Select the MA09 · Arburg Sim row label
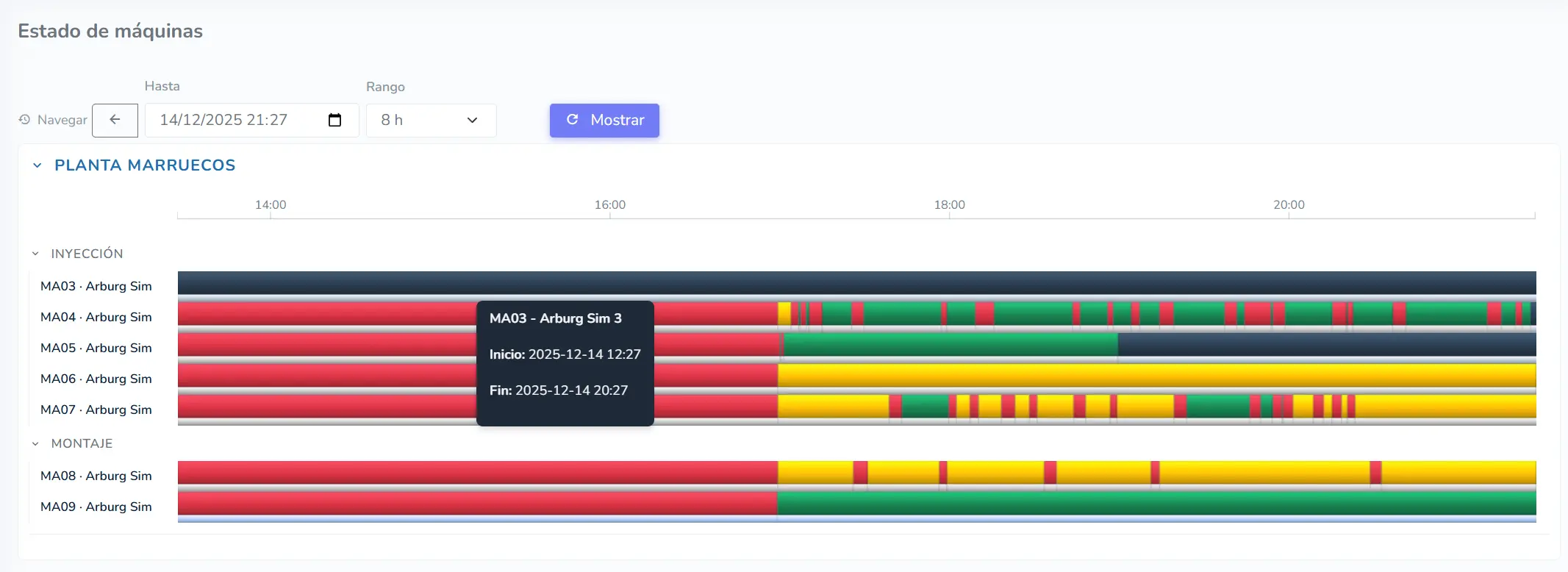The height and width of the screenshot is (572, 1568). (96, 507)
